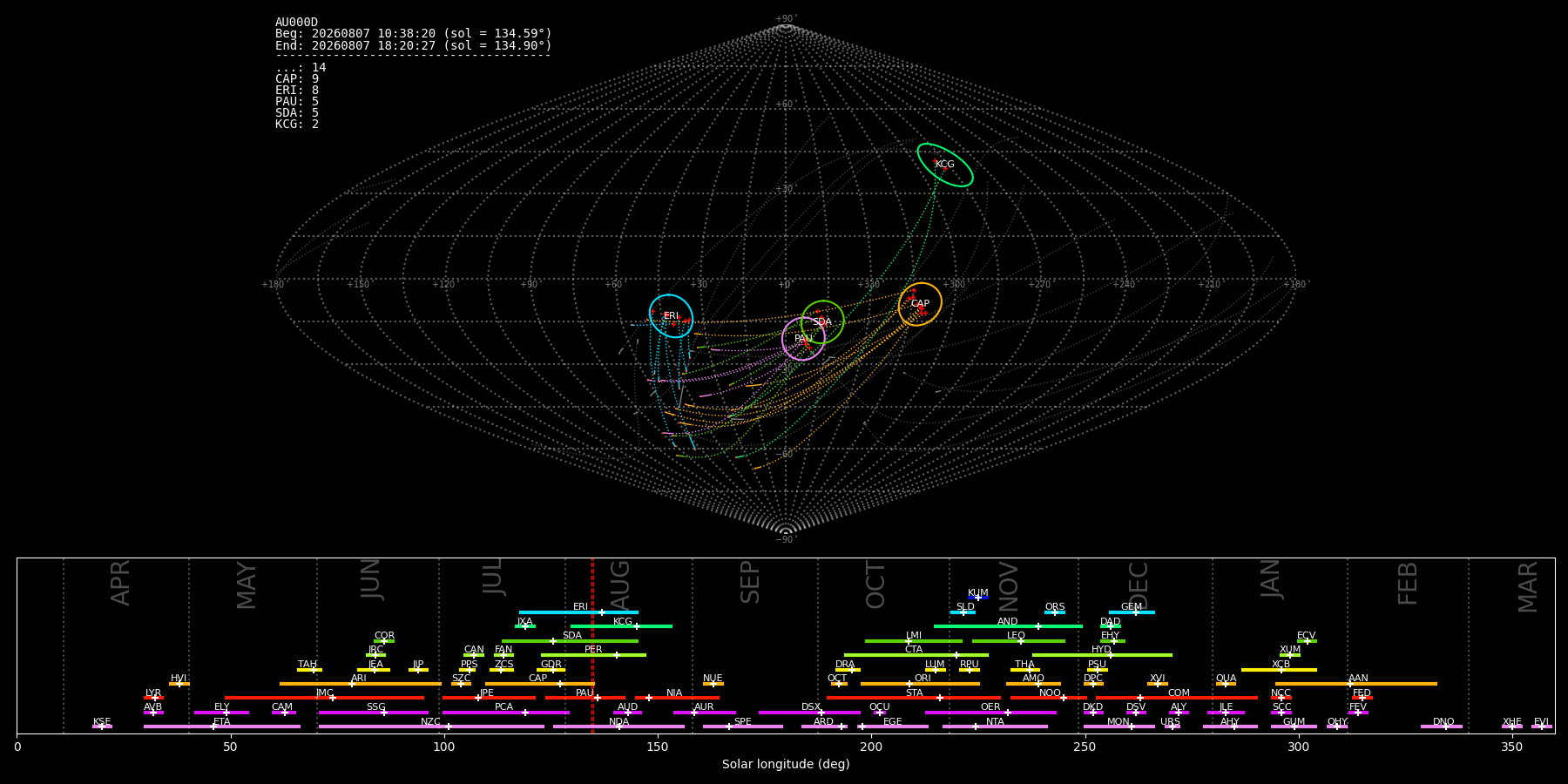This screenshot has height=784, width=1568.
Task: Select the PER shower bar in timeline
Action: point(593,655)
